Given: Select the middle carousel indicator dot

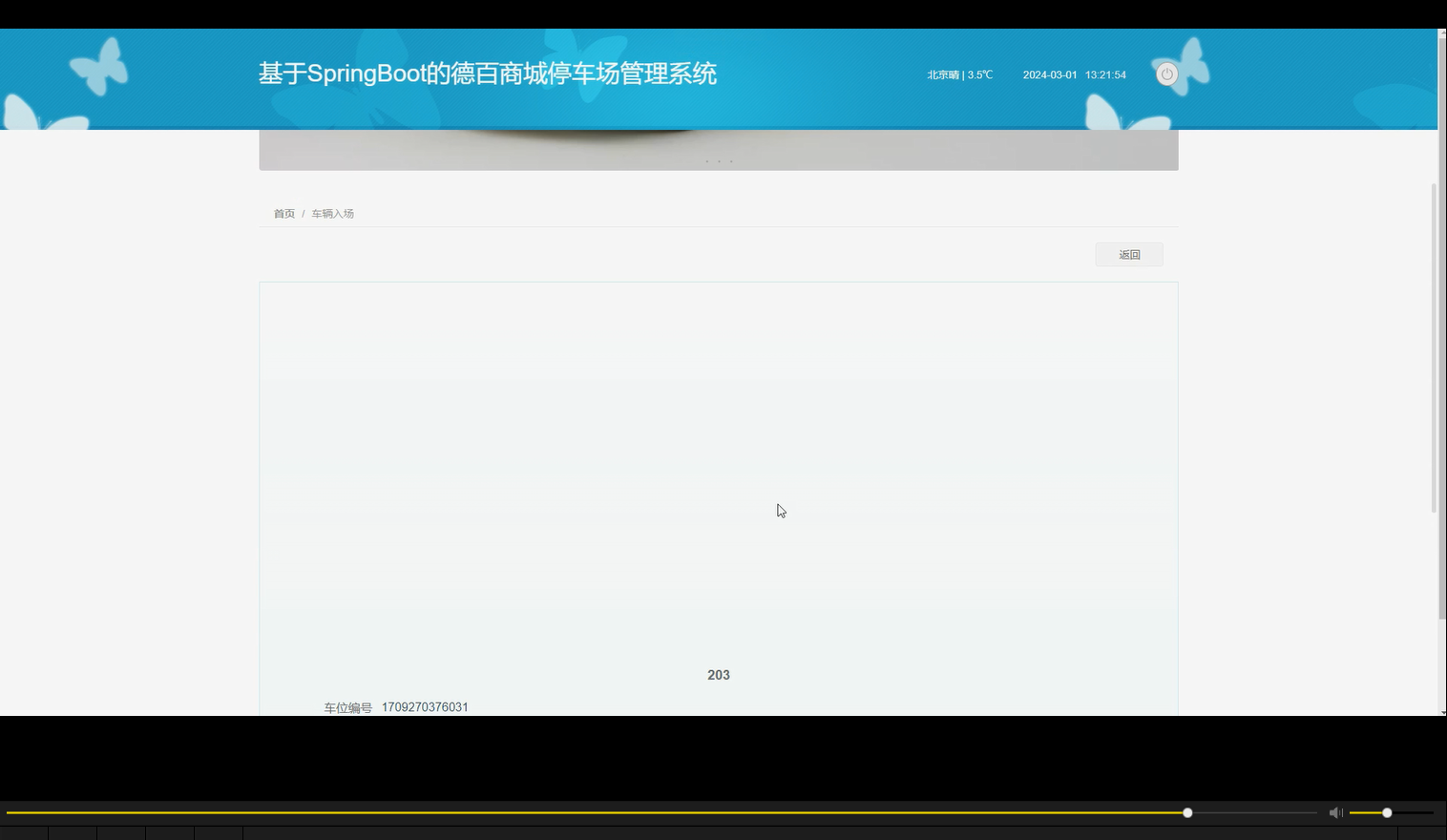Looking at the screenshot, I should [x=719, y=161].
